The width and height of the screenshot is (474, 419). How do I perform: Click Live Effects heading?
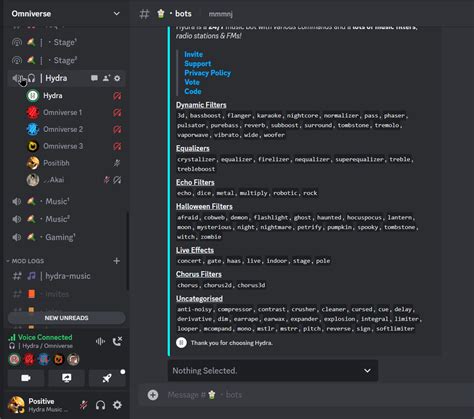[x=195, y=250]
